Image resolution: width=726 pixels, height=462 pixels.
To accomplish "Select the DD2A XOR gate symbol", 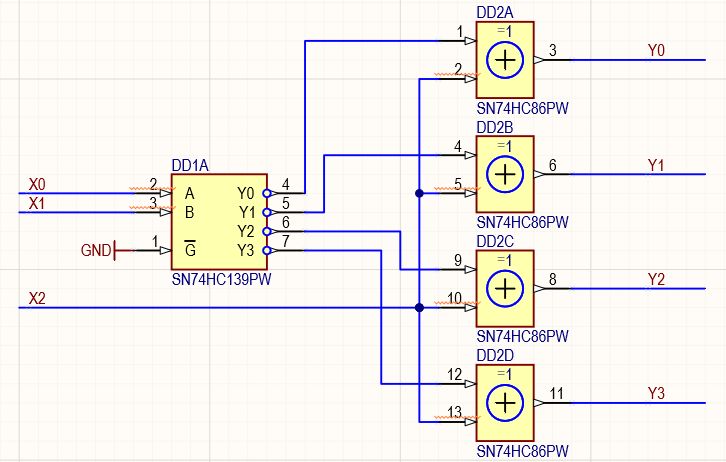I will [505, 60].
